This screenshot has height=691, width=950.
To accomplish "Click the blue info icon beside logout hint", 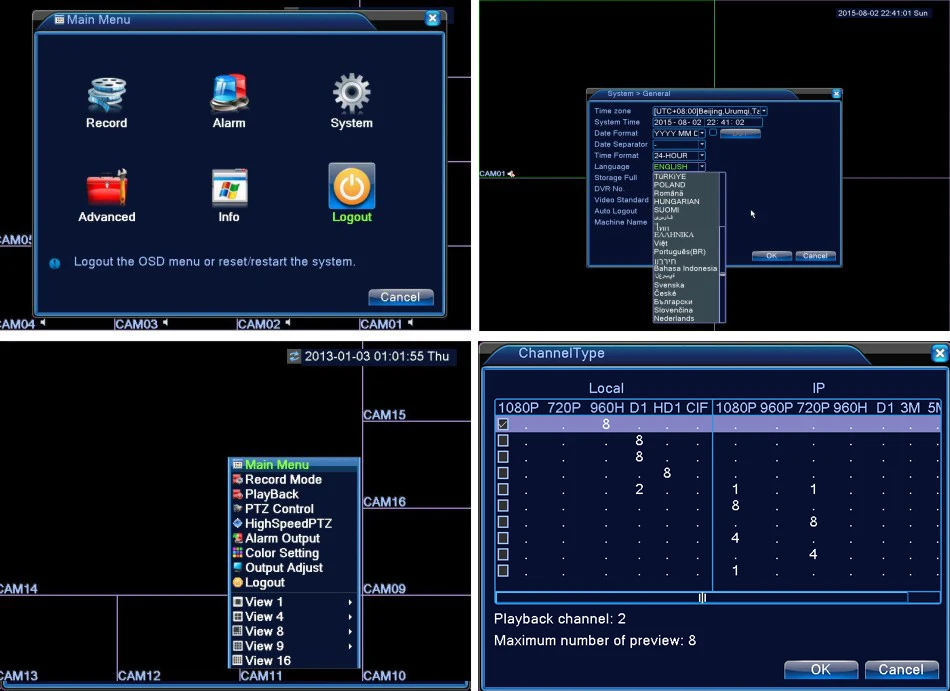I will [55, 263].
